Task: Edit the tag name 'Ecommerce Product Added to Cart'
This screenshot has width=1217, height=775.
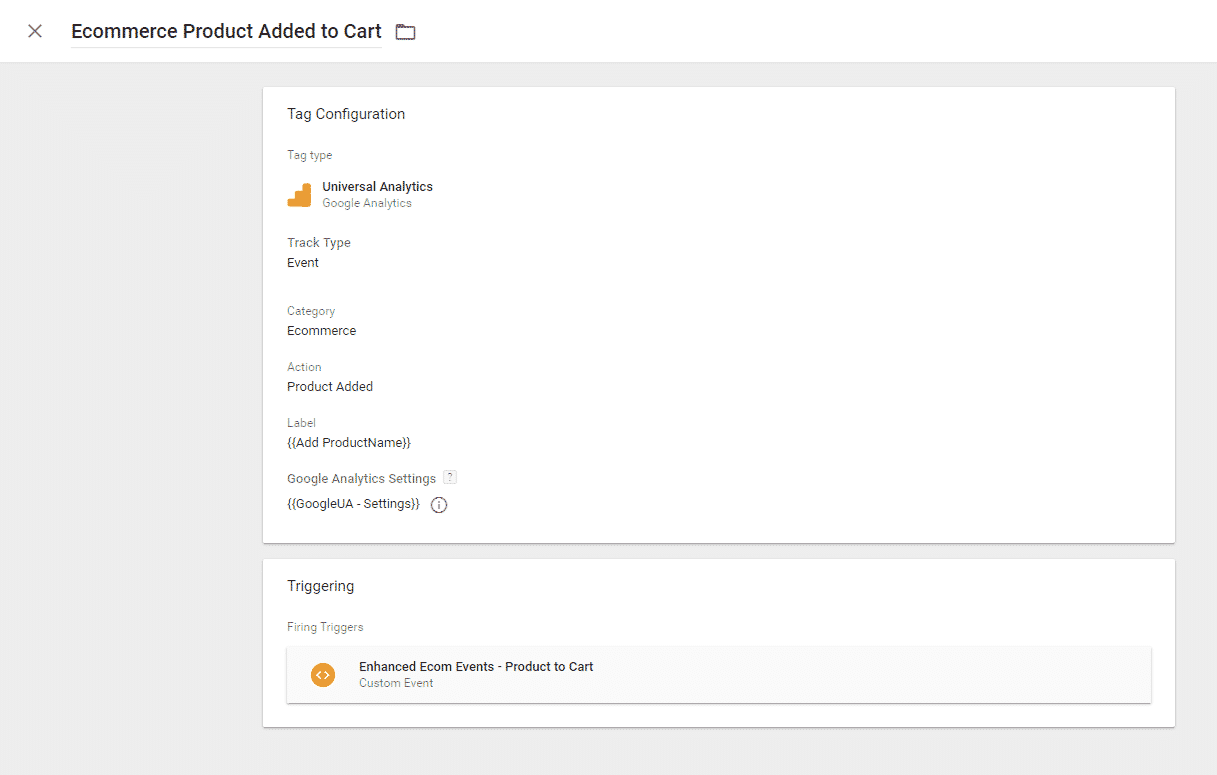Action: tap(226, 31)
